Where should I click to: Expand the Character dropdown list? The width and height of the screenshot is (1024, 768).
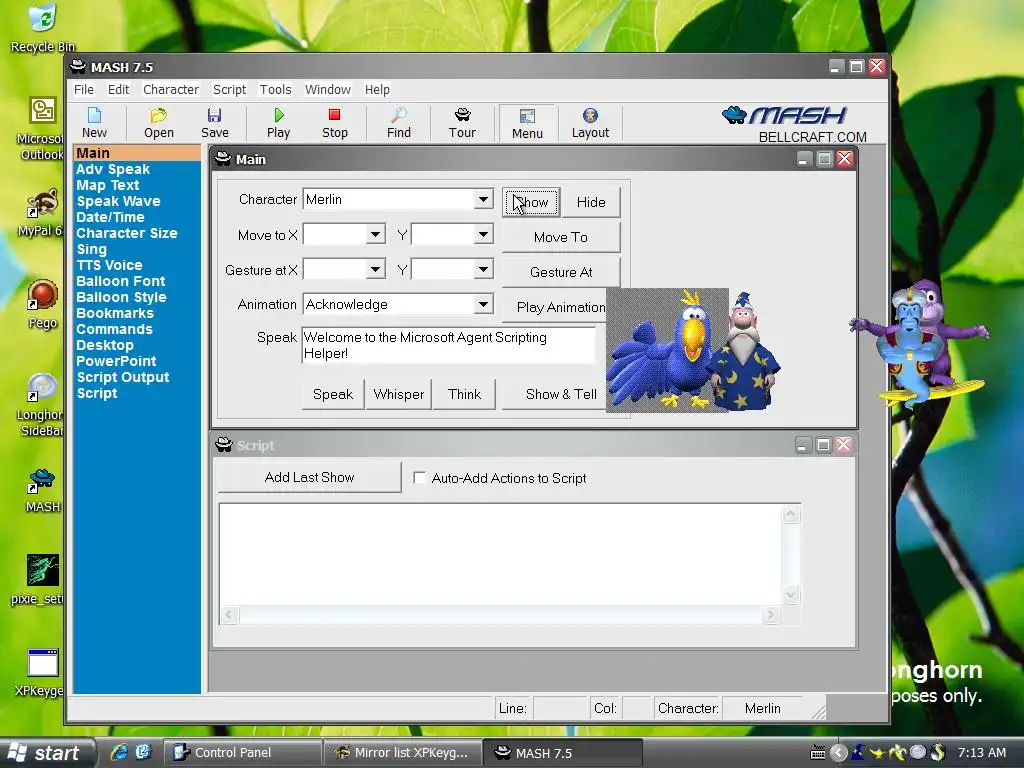pos(483,199)
